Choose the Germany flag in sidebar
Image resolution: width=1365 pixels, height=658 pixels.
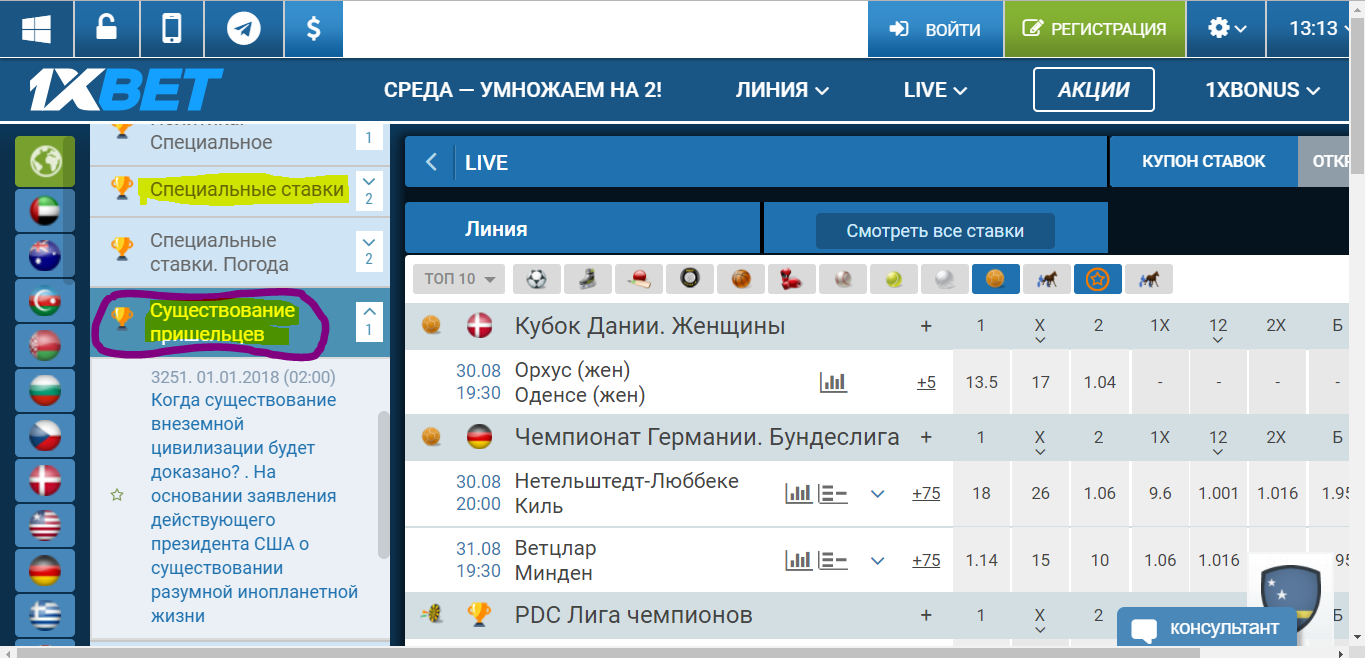tap(45, 570)
